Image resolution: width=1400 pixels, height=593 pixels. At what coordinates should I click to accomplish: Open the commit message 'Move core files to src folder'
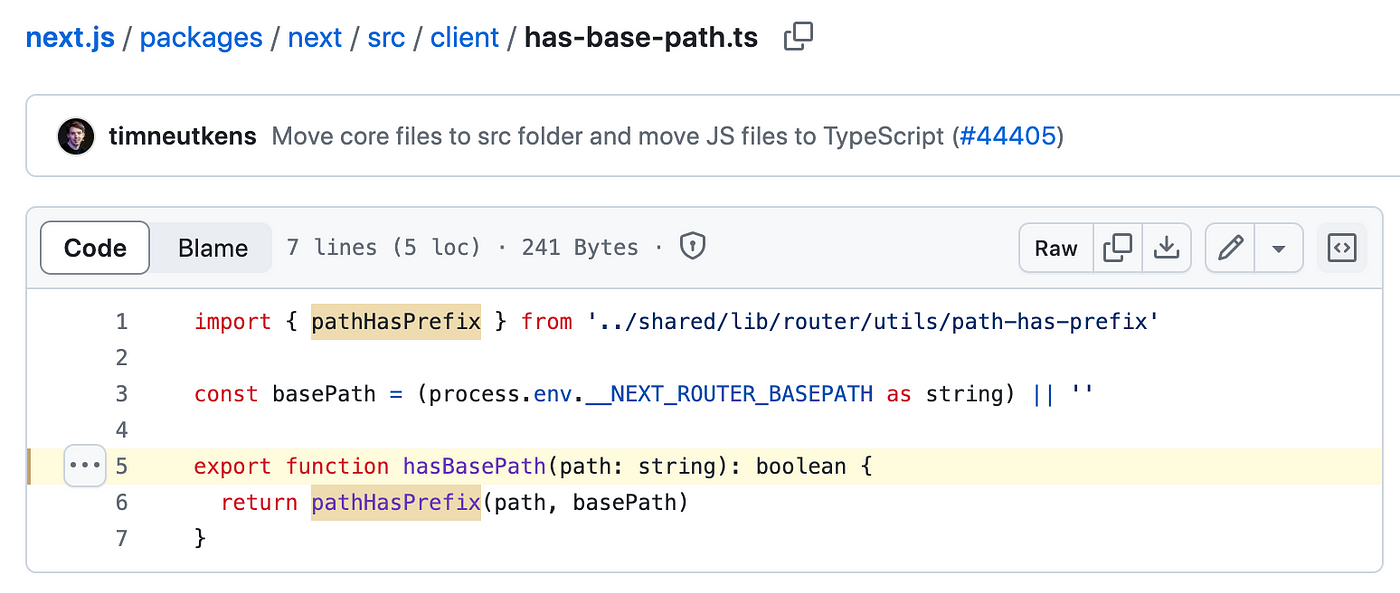[608, 136]
